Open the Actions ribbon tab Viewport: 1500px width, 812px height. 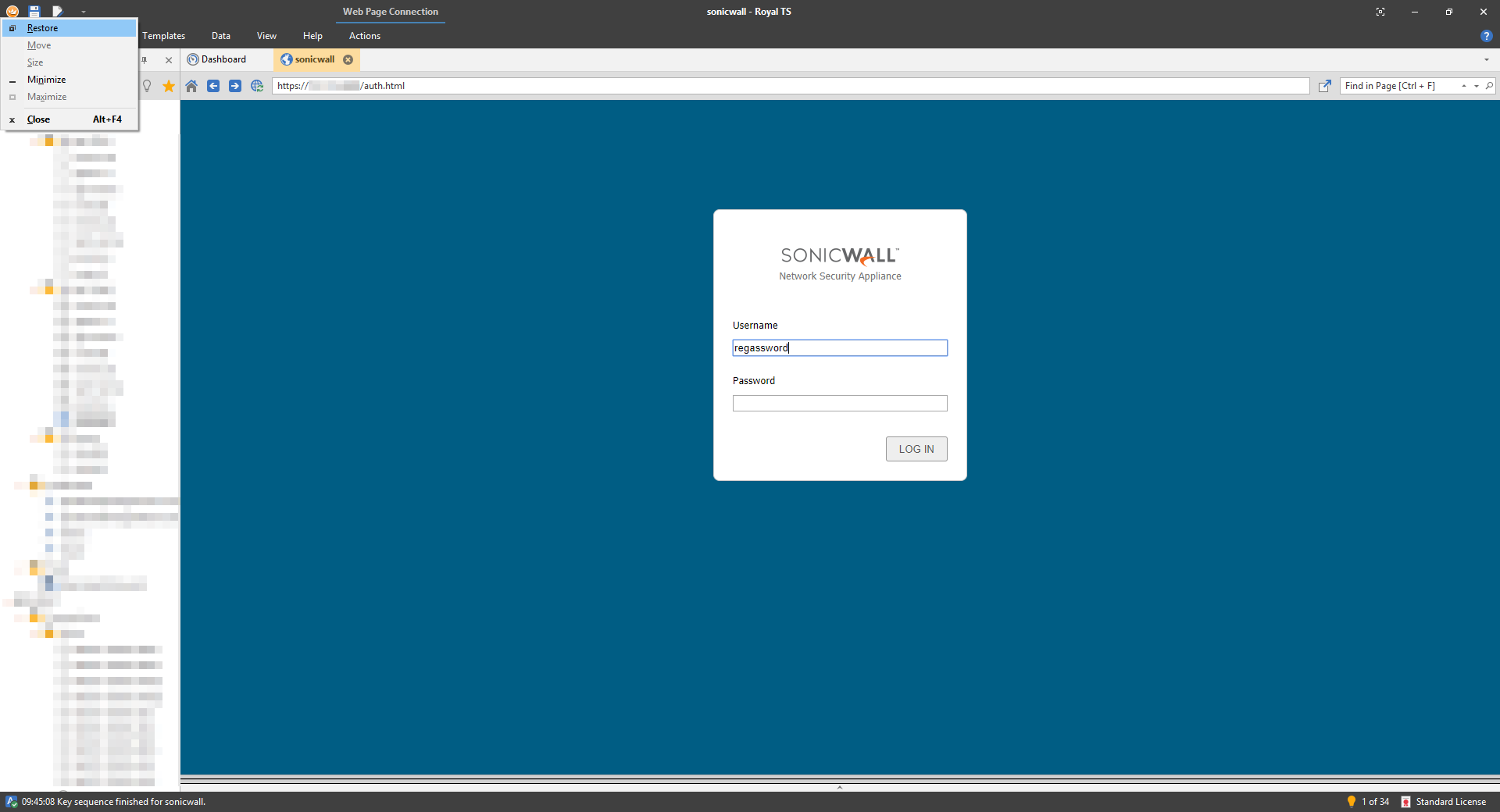(364, 36)
